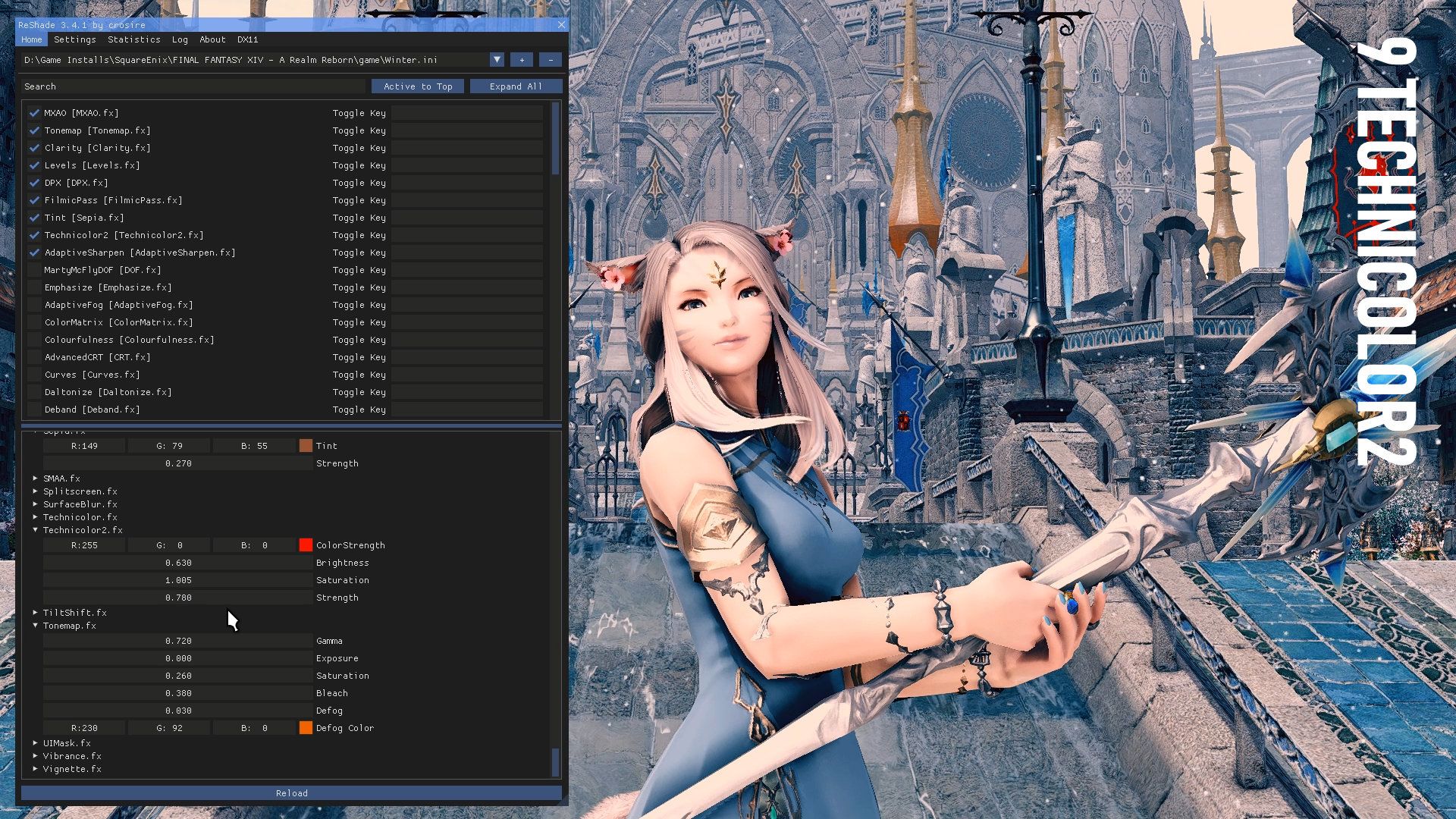The image size is (1456, 819).
Task: Click the Expand All button
Action: click(516, 86)
